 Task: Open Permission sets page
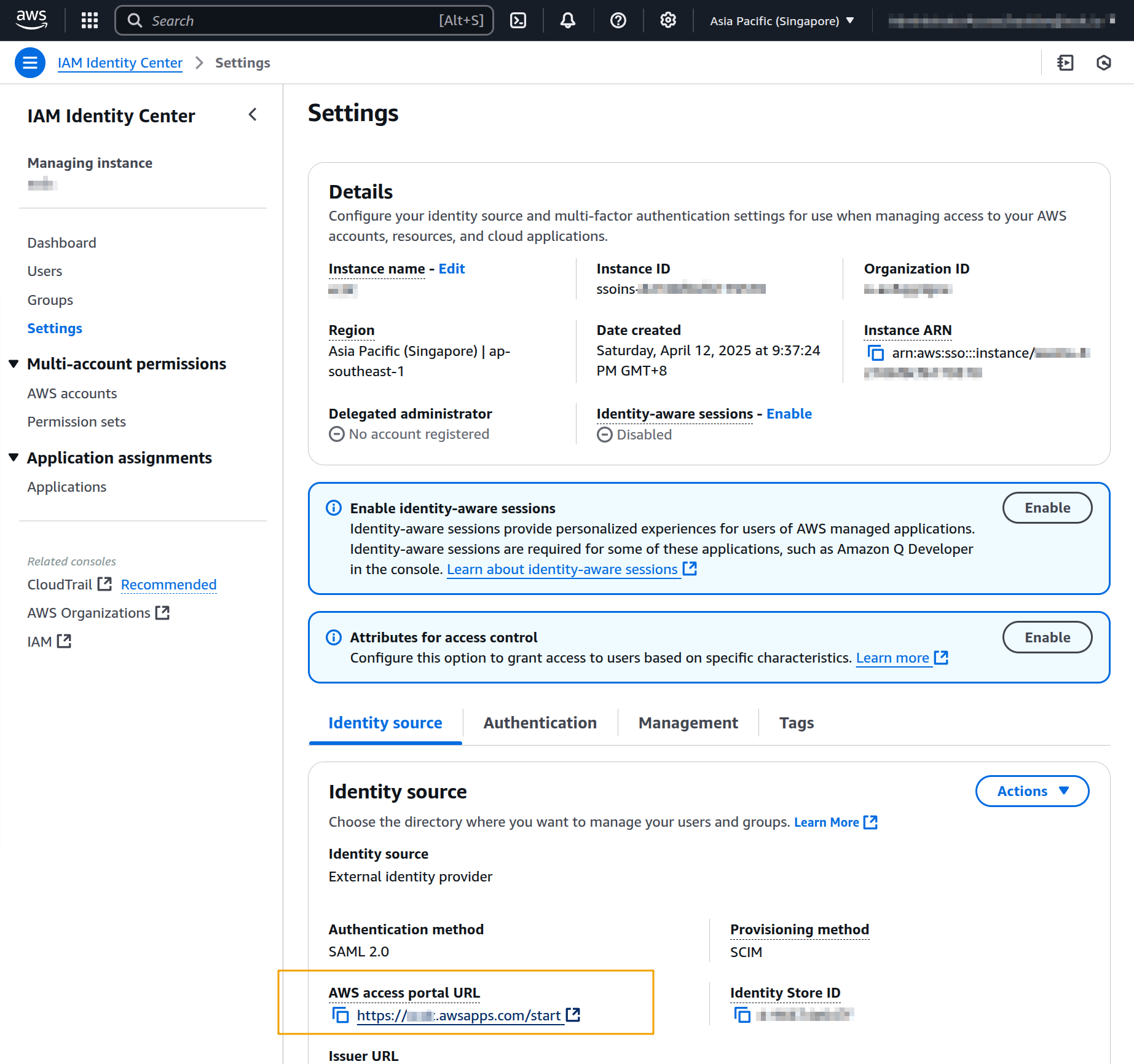(x=76, y=422)
